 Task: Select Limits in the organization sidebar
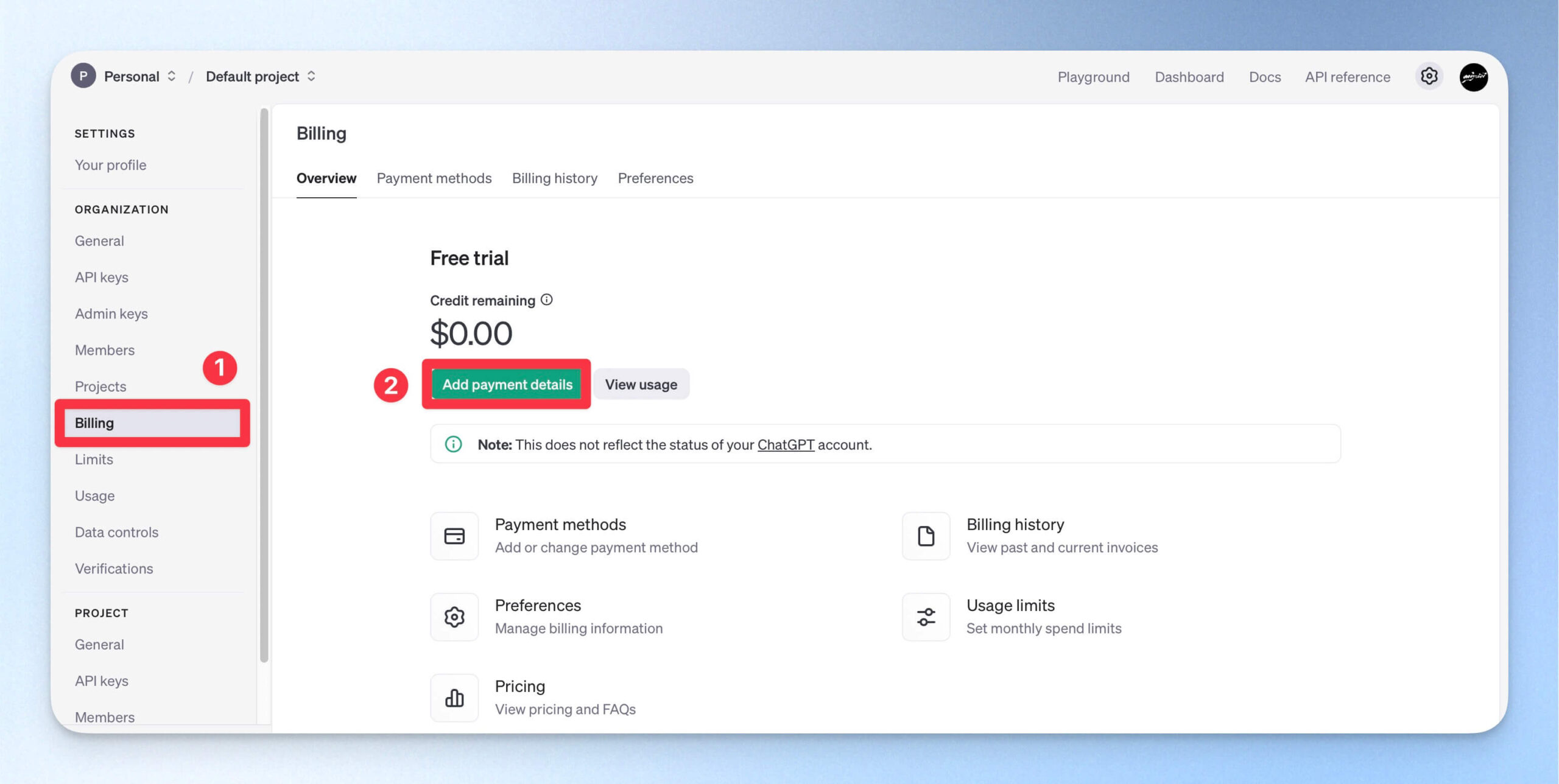94,459
